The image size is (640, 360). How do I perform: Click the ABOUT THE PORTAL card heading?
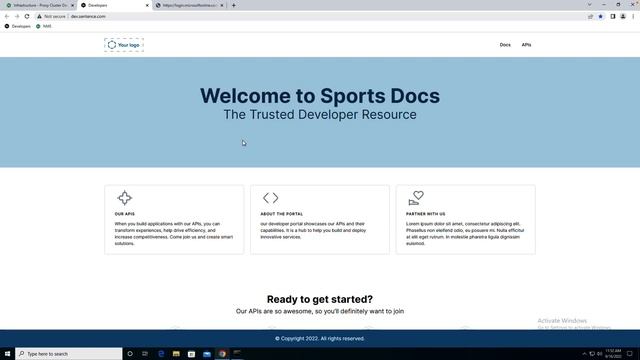282,214
